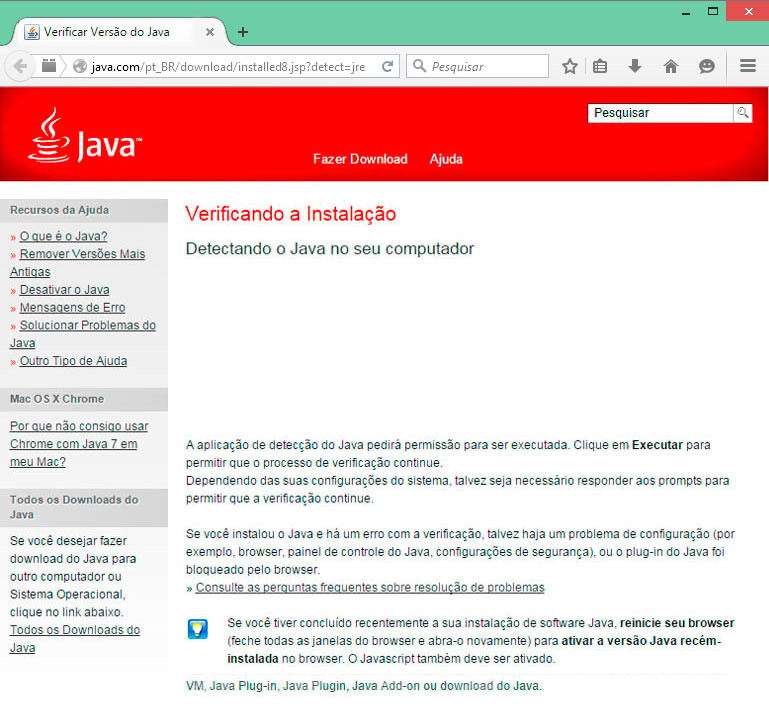The image size is (769, 707).
Task: Close the browser window
Action: click(x=748, y=11)
